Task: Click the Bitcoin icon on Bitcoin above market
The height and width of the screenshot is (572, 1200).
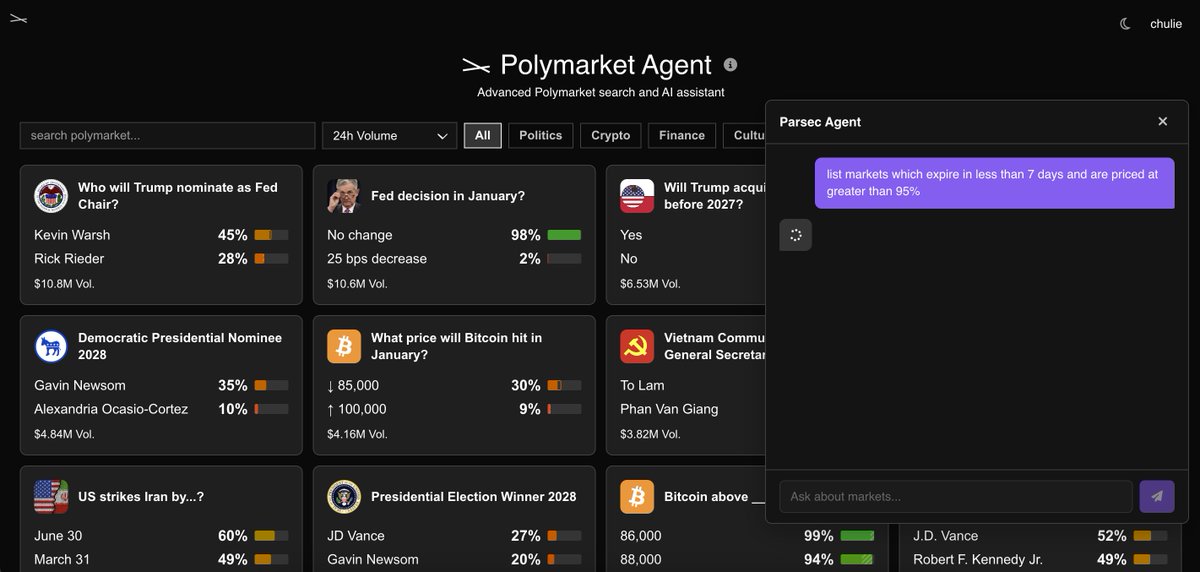Action: point(636,496)
